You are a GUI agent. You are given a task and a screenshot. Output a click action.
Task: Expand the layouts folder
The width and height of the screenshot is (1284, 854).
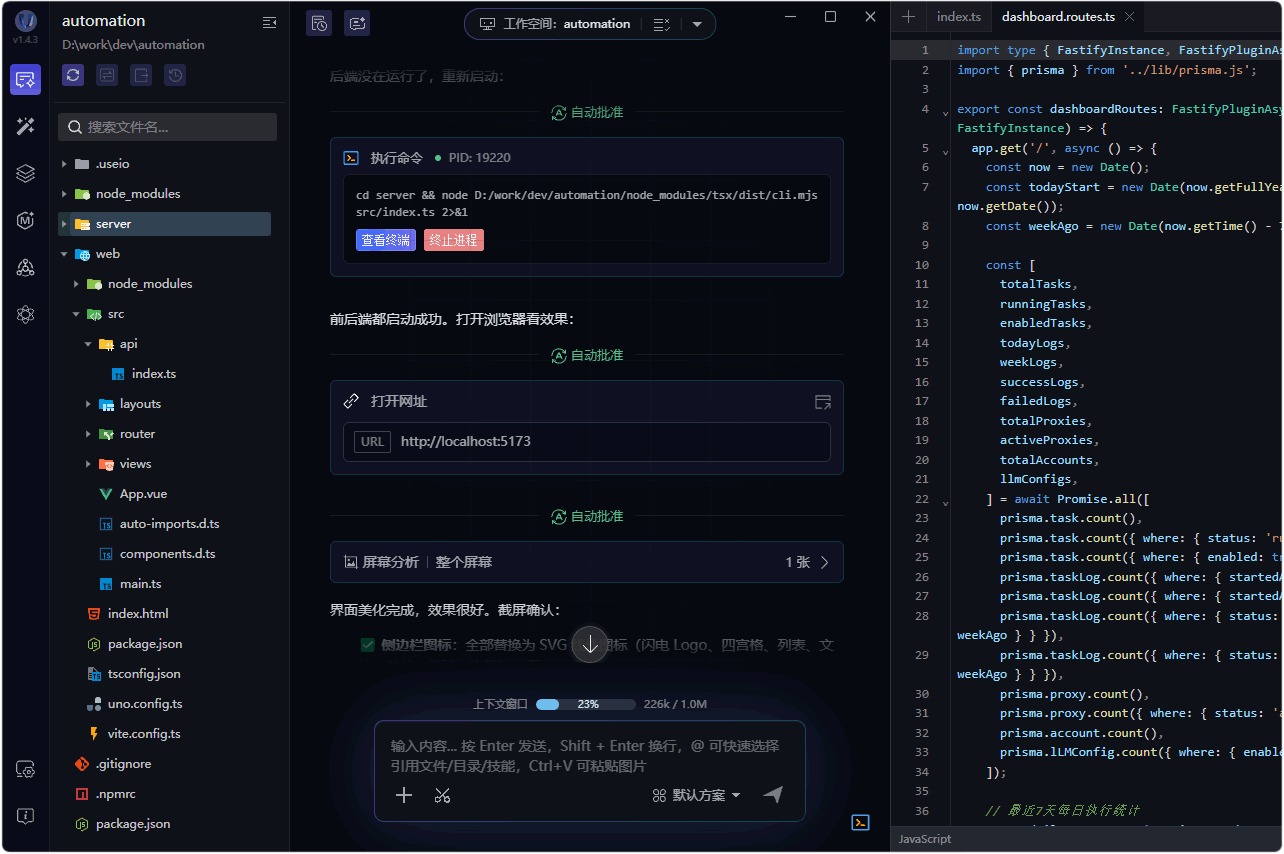[88, 404]
